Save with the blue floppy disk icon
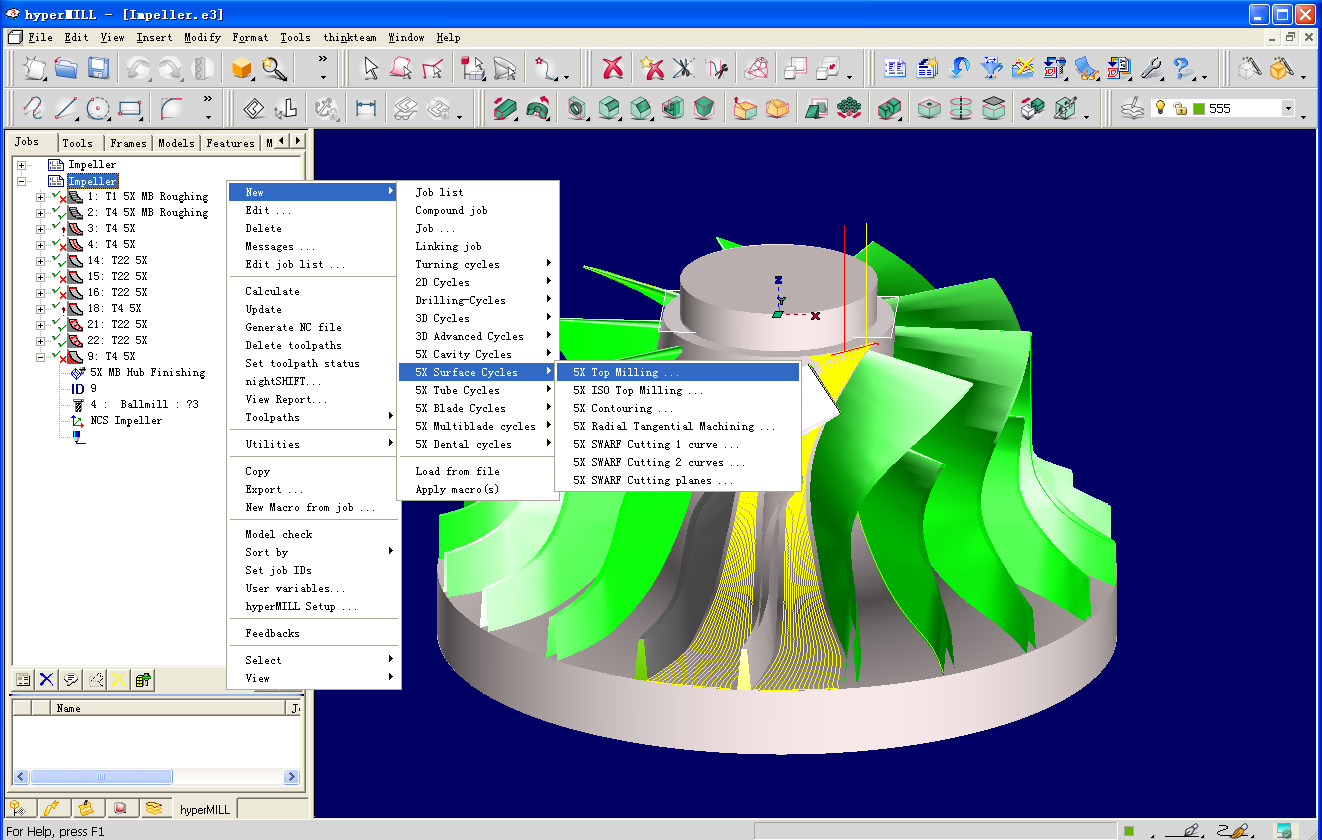1322x840 pixels. click(97, 68)
